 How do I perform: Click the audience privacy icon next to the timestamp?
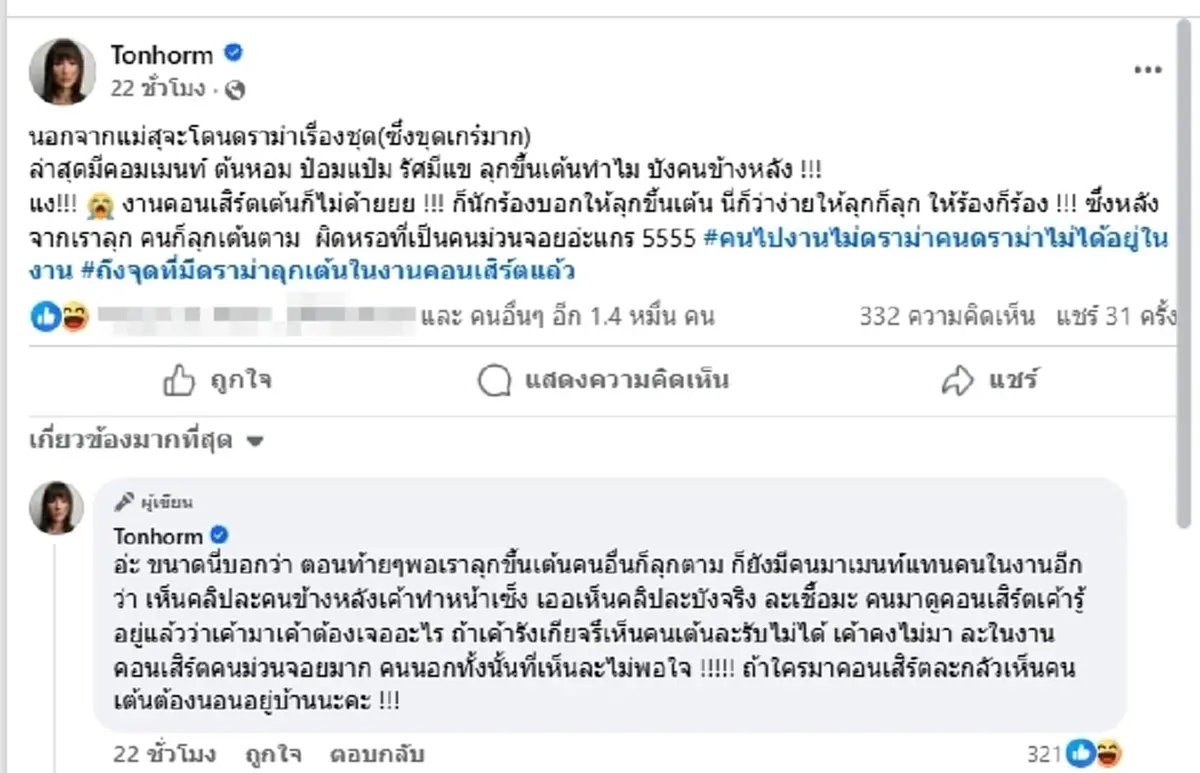coord(233,90)
